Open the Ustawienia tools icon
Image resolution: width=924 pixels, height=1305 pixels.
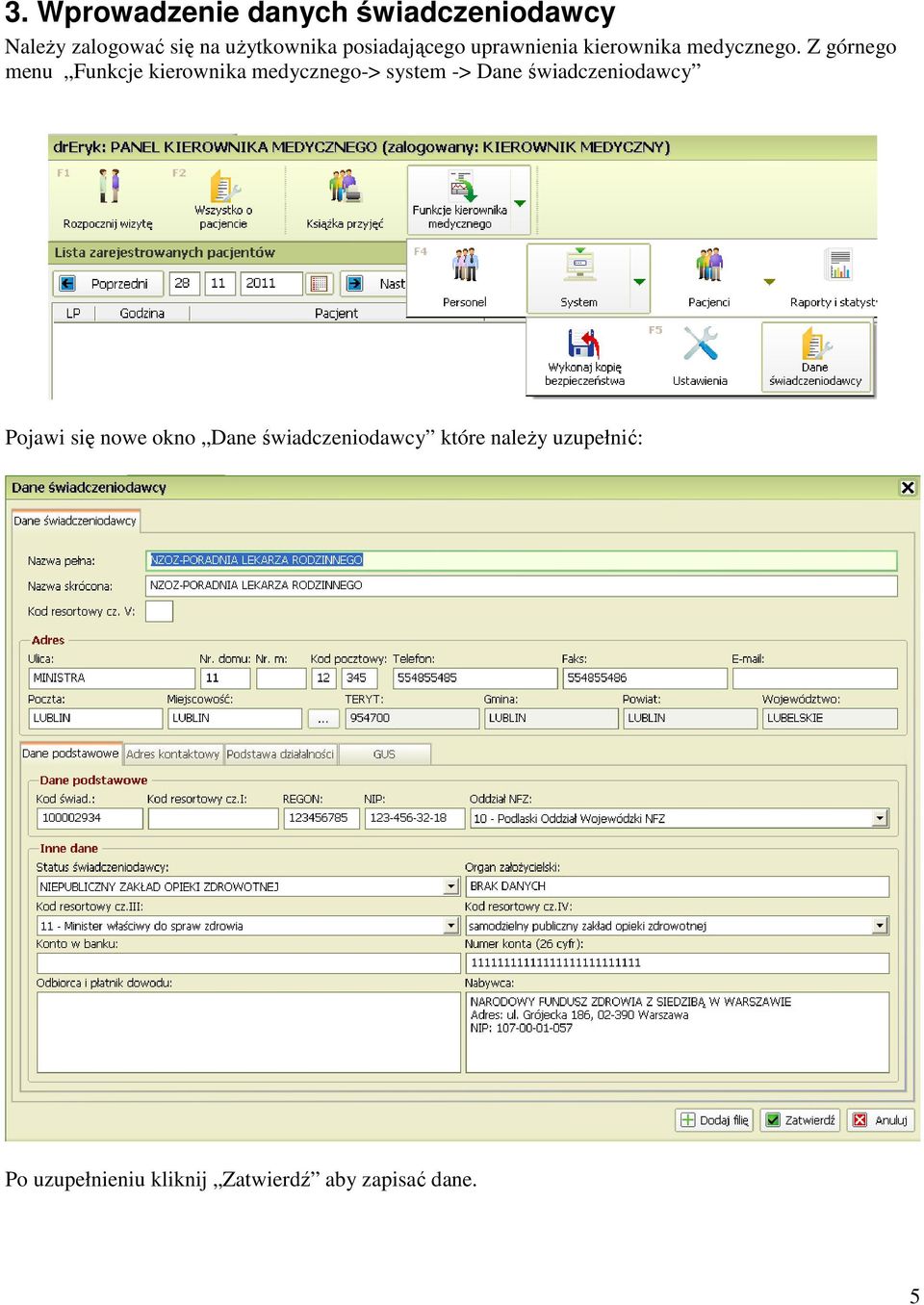[x=700, y=344]
